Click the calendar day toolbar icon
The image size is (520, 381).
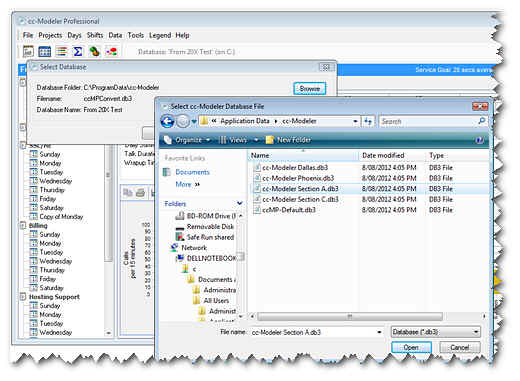click(28, 51)
